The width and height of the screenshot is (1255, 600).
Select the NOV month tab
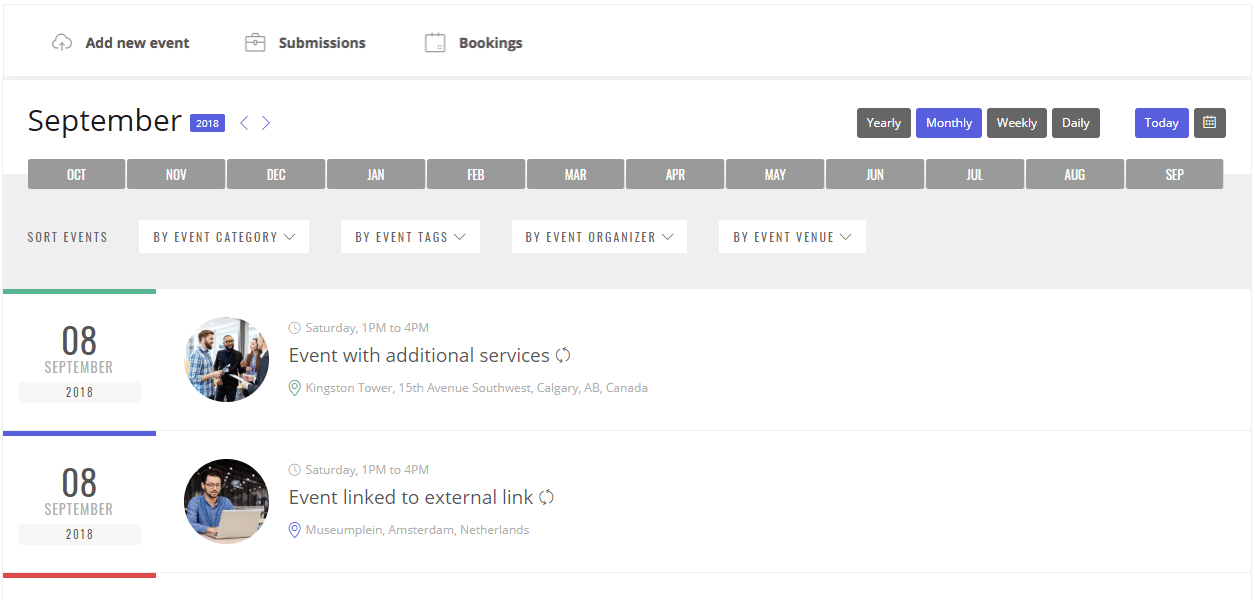[176, 174]
